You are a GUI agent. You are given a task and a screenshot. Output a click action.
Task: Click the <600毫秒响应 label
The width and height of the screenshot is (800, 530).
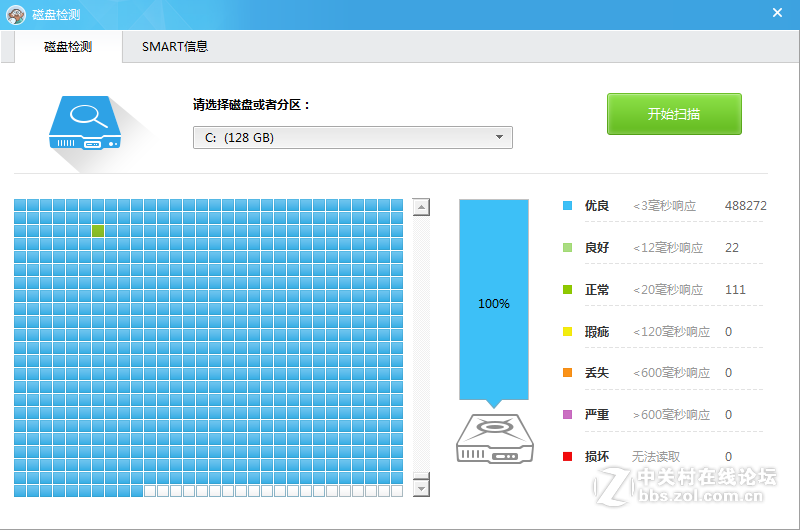click(x=671, y=372)
